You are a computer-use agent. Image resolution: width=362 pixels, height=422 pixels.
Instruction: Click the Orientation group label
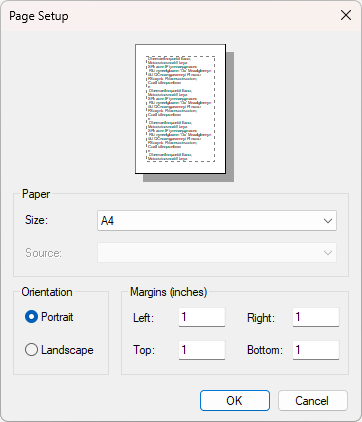tap(47, 292)
